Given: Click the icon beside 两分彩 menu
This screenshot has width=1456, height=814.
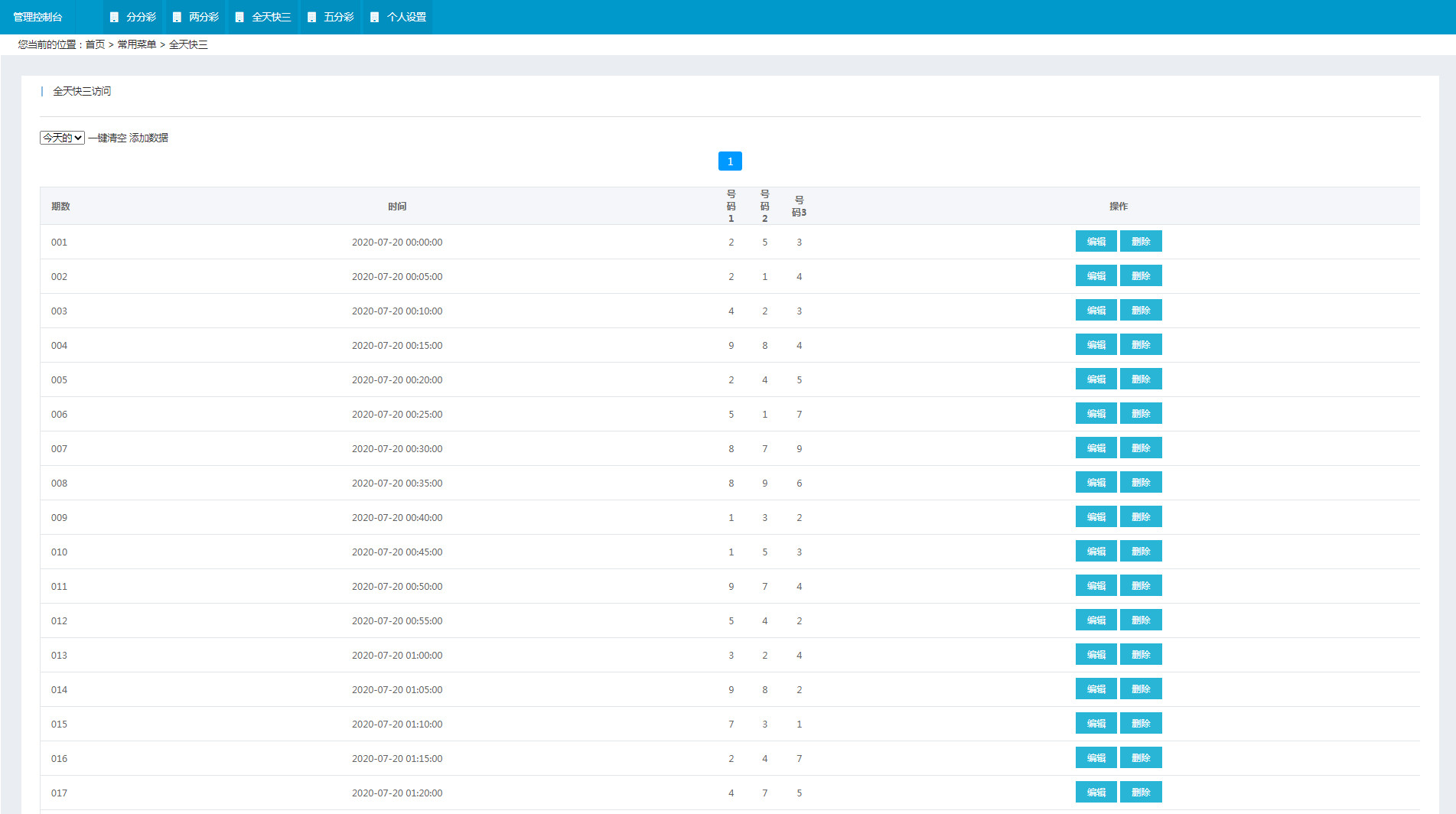Looking at the screenshot, I should [x=177, y=17].
